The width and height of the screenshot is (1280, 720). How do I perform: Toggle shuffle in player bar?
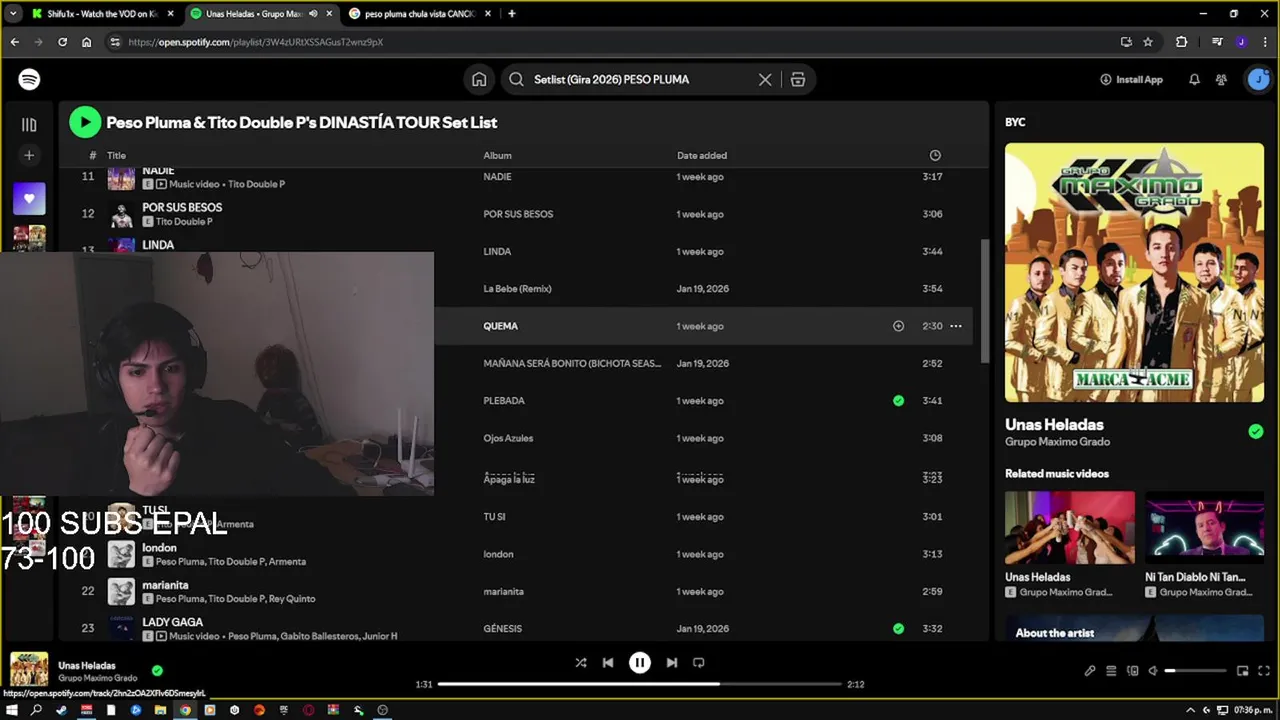click(581, 662)
